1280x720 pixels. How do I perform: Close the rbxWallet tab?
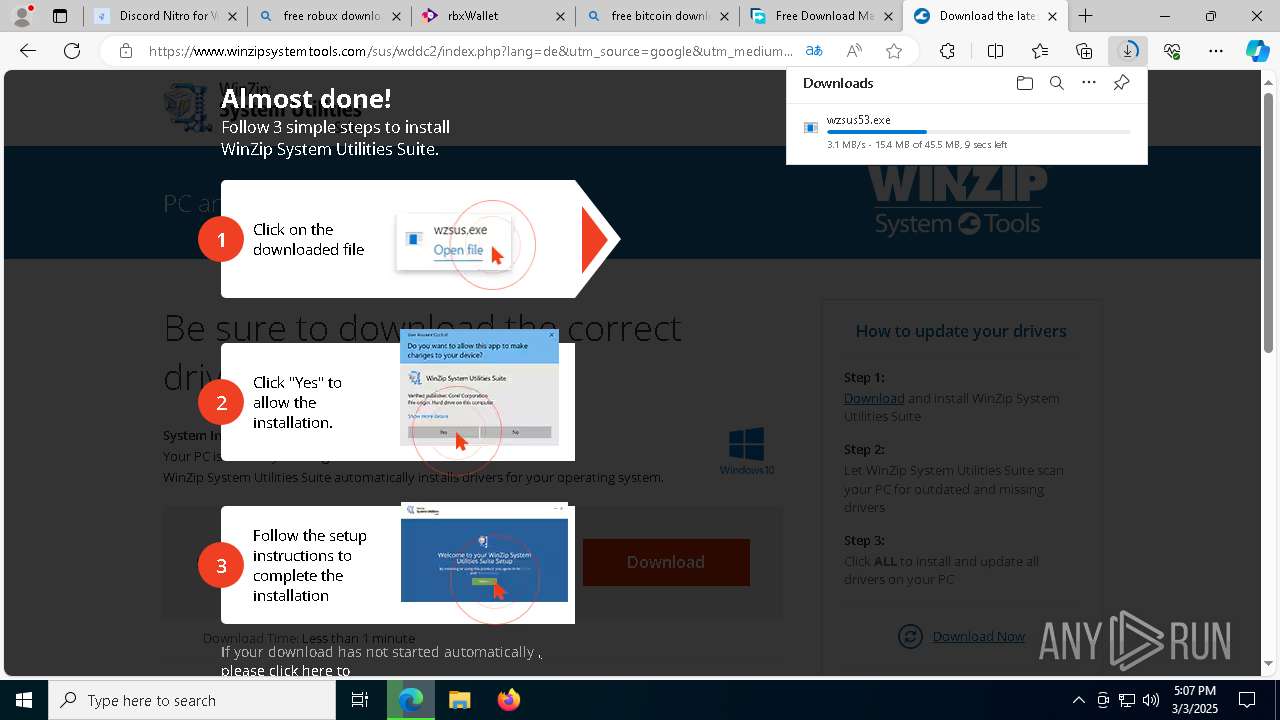559,16
